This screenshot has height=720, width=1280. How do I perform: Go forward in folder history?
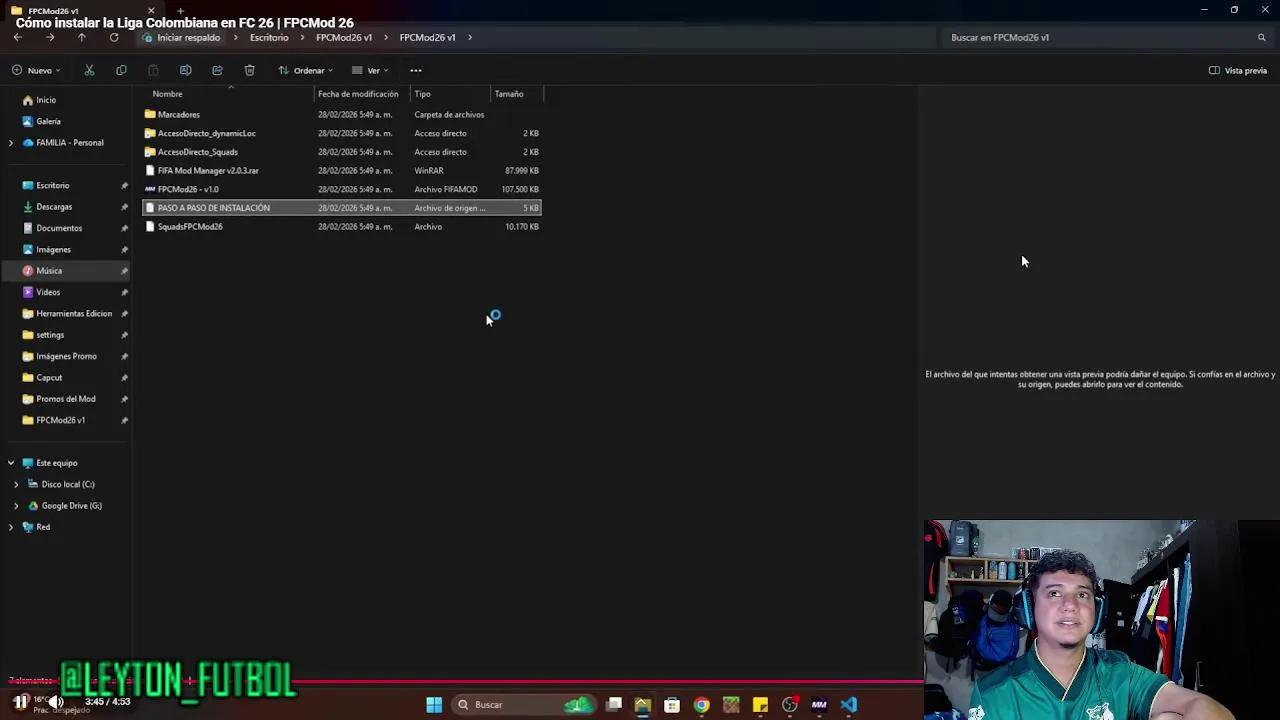(50, 37)
